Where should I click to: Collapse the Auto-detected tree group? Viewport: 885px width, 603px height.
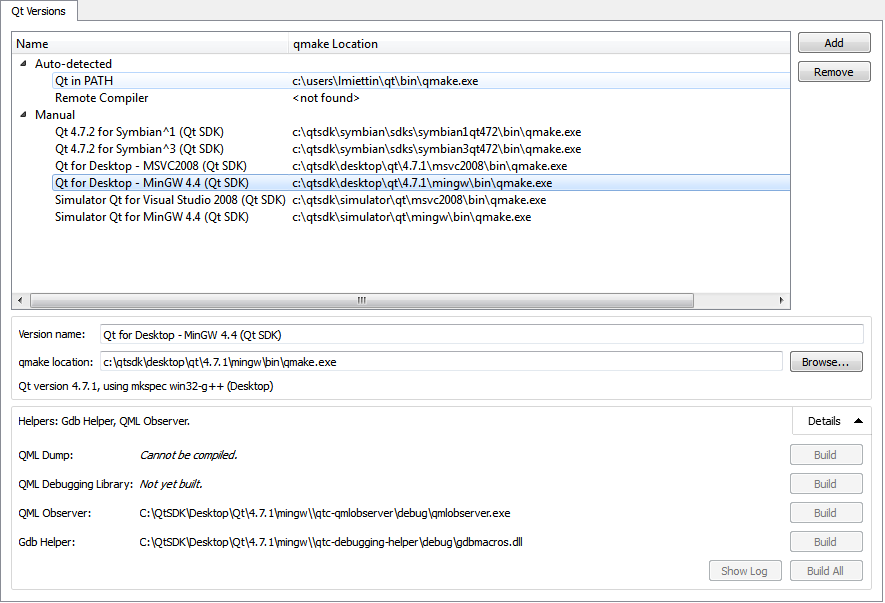click(23, 64)
